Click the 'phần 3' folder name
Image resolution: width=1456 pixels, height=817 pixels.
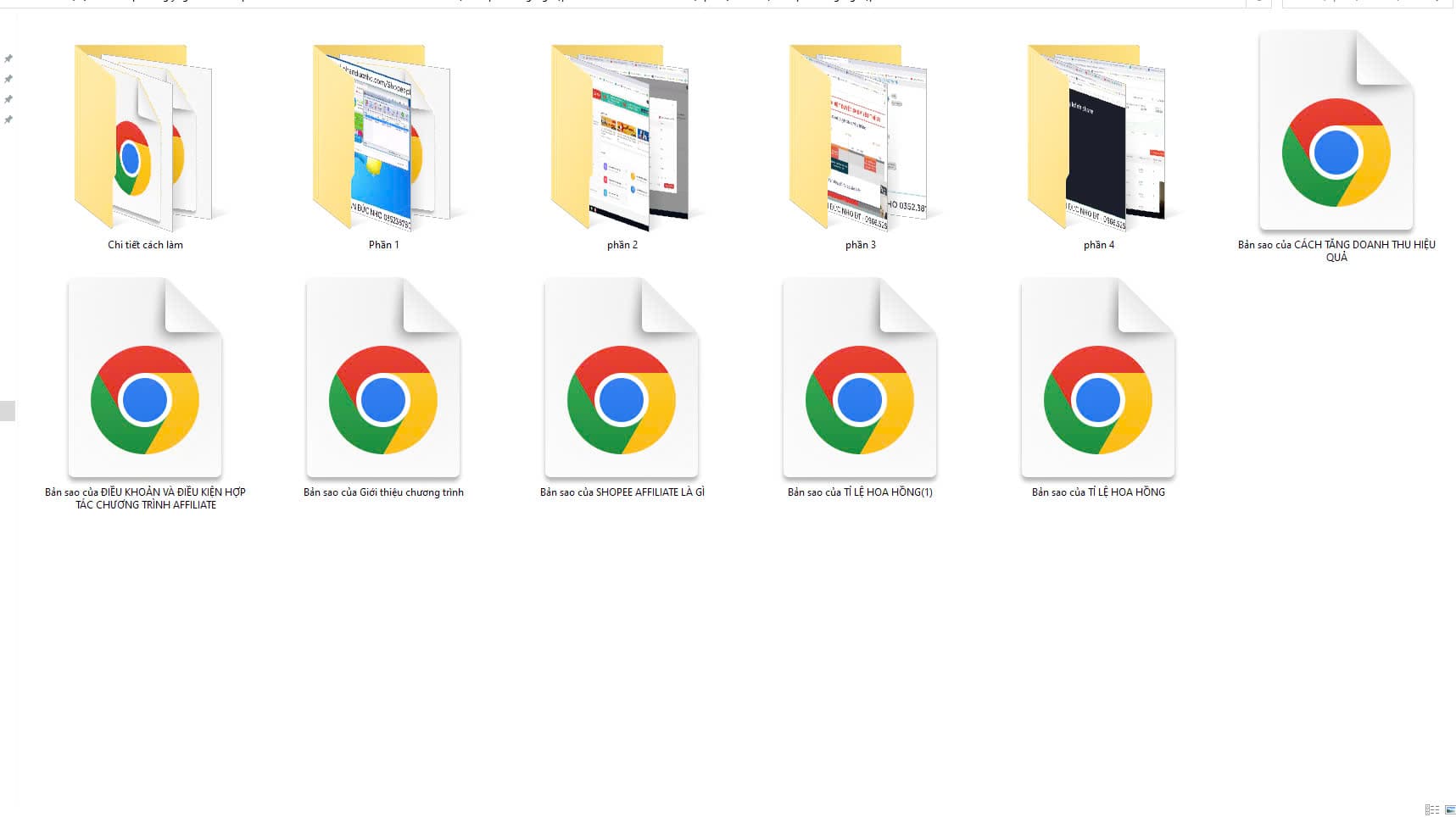pos(861,245)
